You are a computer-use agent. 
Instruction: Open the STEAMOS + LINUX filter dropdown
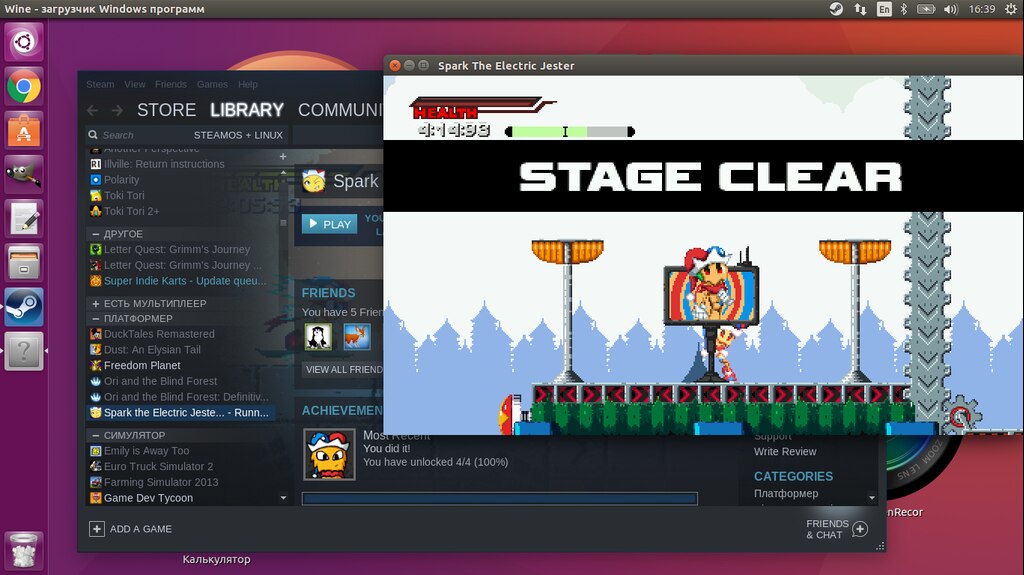[238, 135]
